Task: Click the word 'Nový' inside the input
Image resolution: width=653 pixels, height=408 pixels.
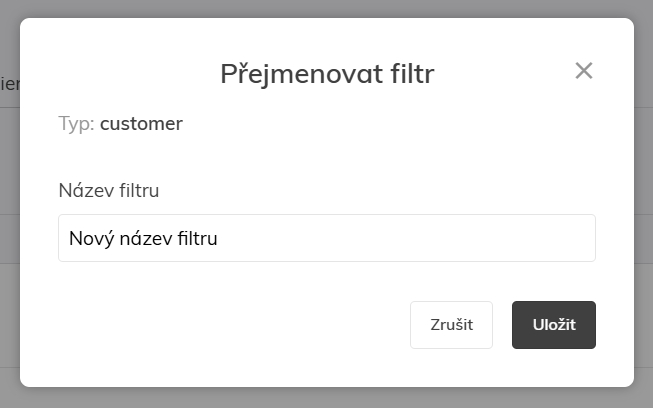Action: [x=91, y=239]
